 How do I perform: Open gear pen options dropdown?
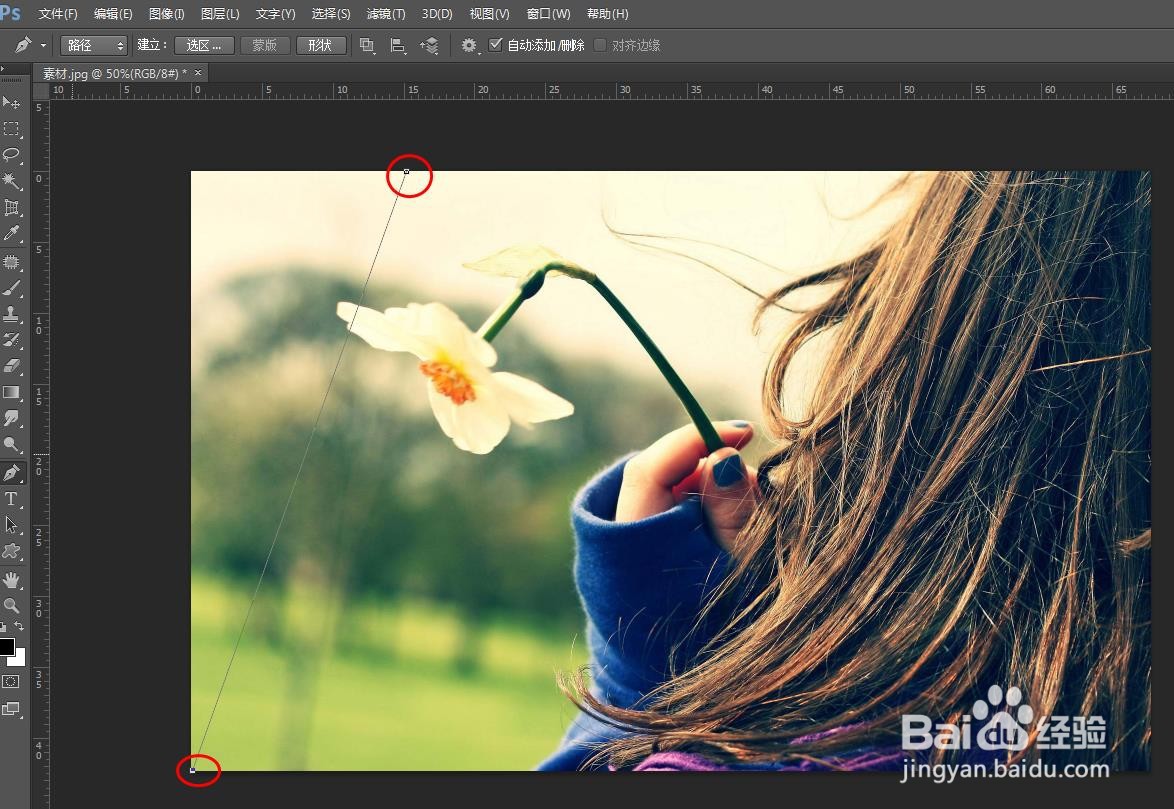(469, 46)
